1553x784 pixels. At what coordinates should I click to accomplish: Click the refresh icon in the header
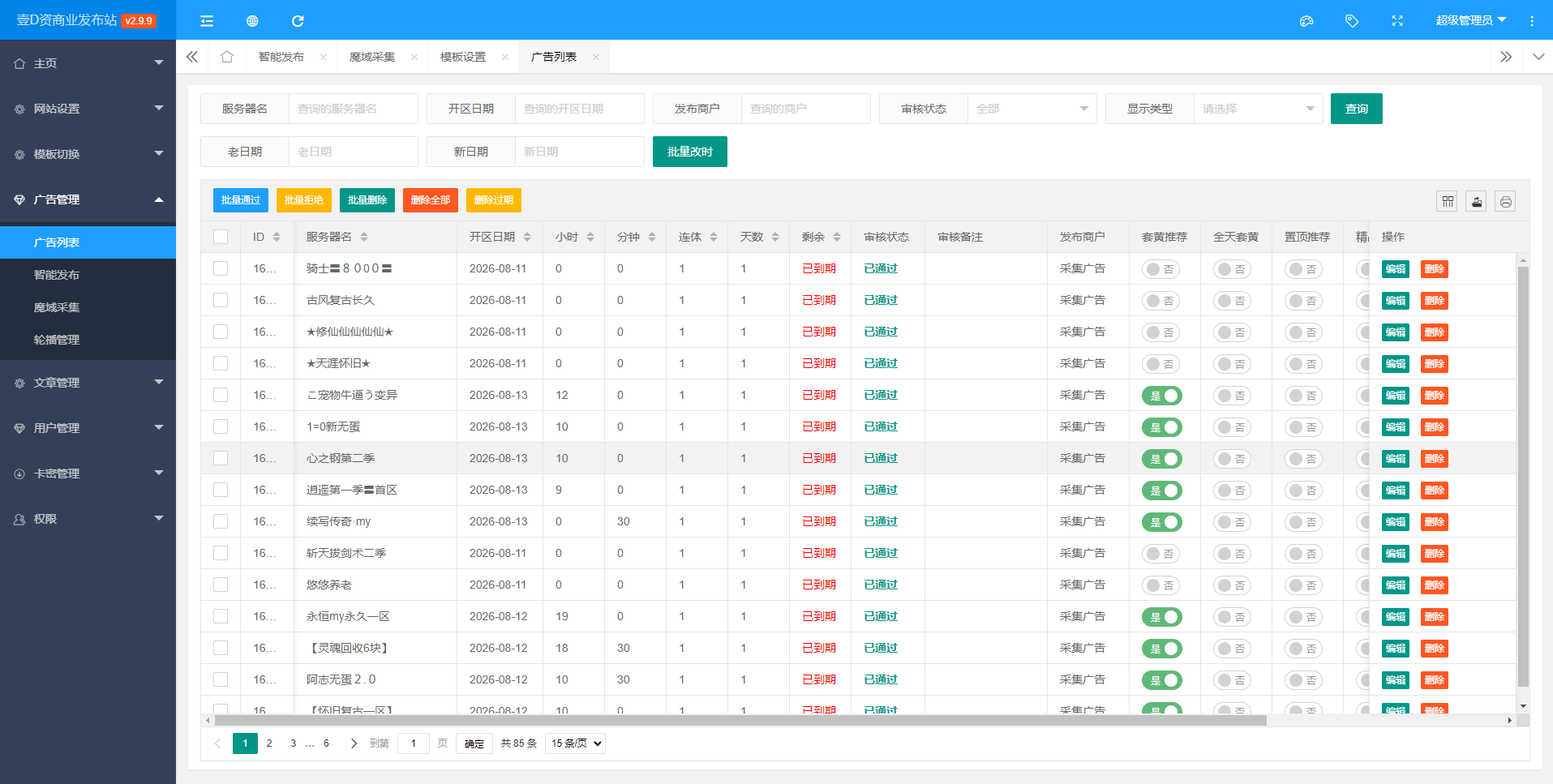[x=298, y=21]
